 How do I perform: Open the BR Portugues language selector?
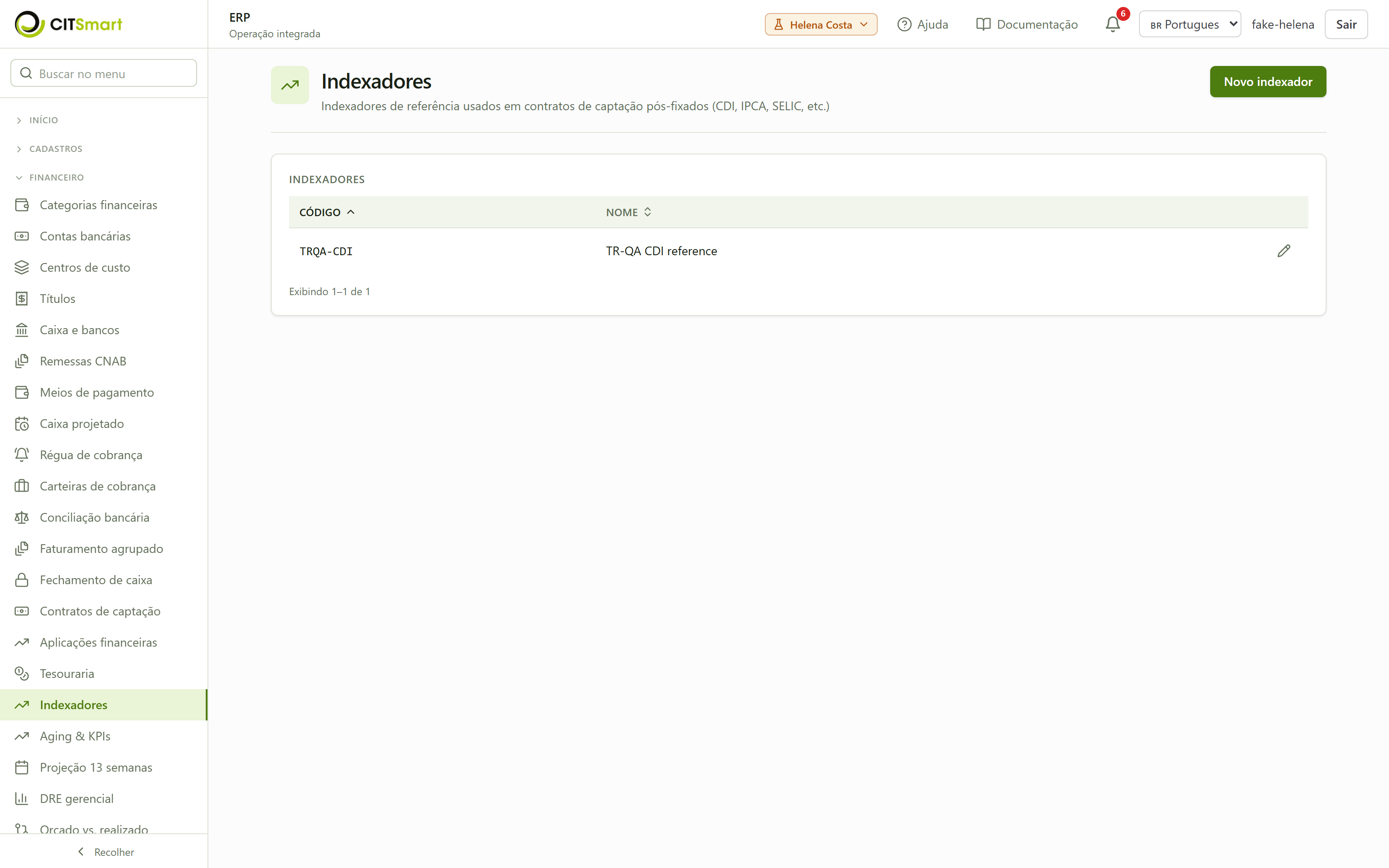pos(1190,24)
